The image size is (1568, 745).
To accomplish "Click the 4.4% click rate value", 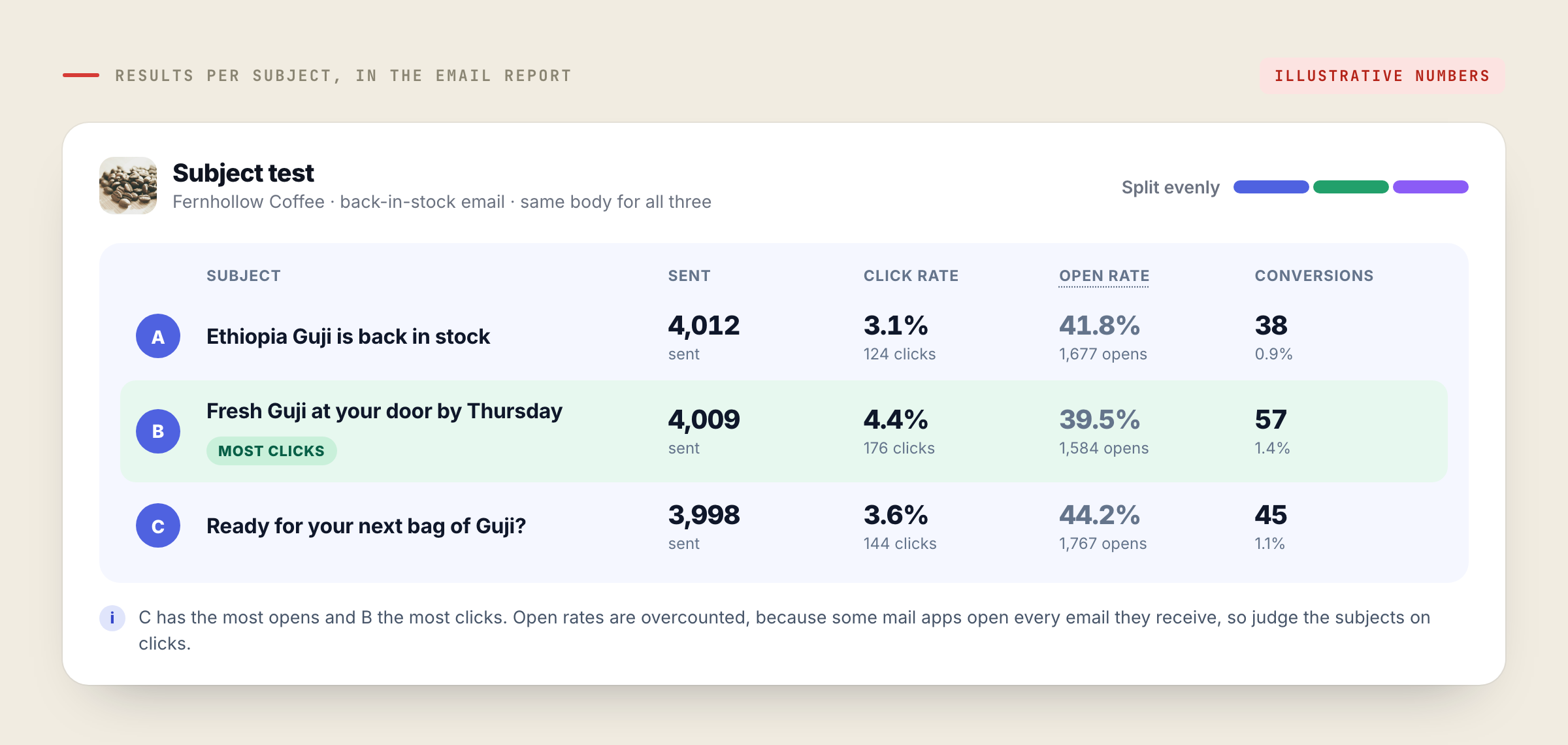I will pos(896,420).
